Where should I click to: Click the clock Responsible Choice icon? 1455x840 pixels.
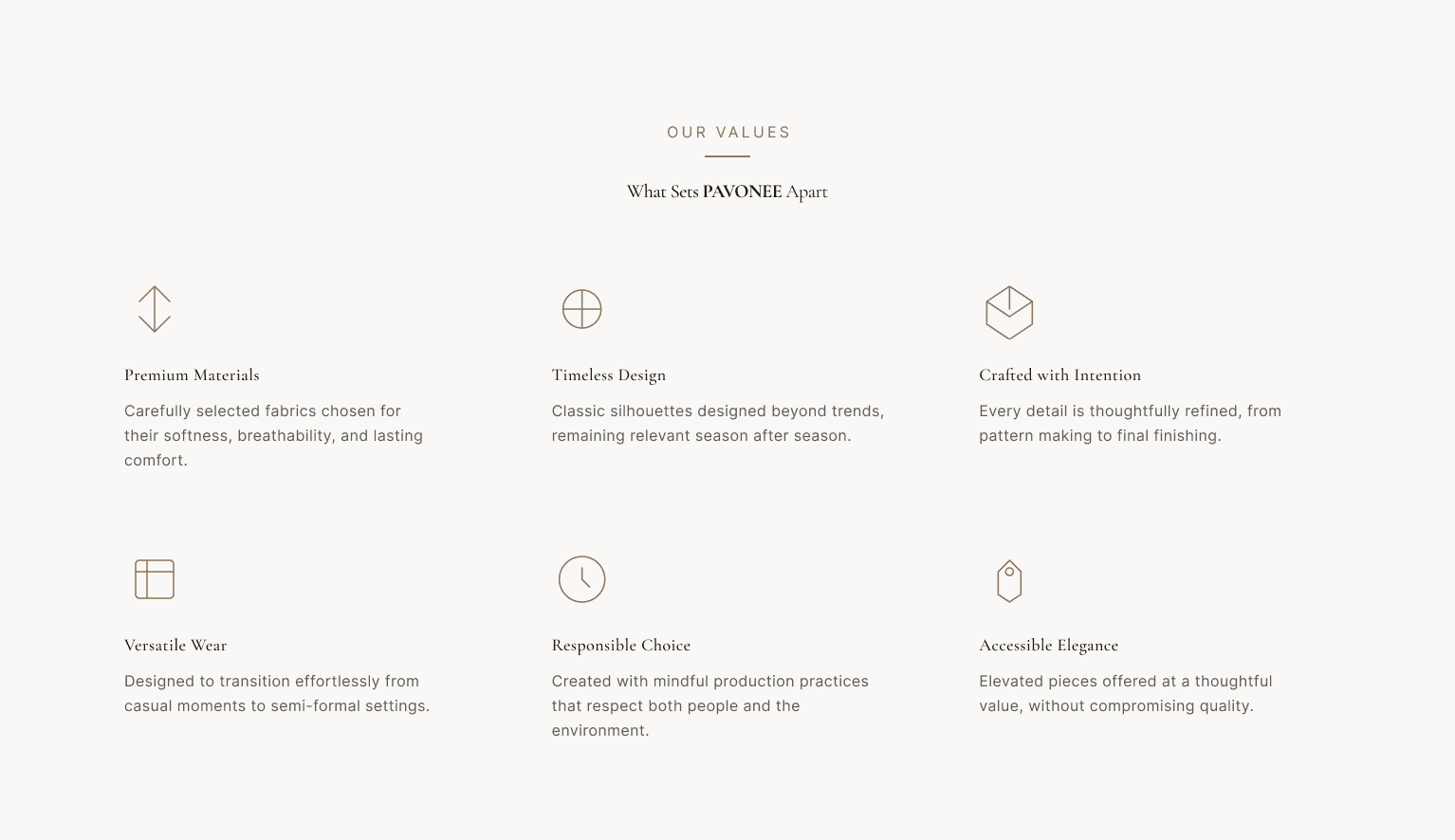[x=581, y=579]
